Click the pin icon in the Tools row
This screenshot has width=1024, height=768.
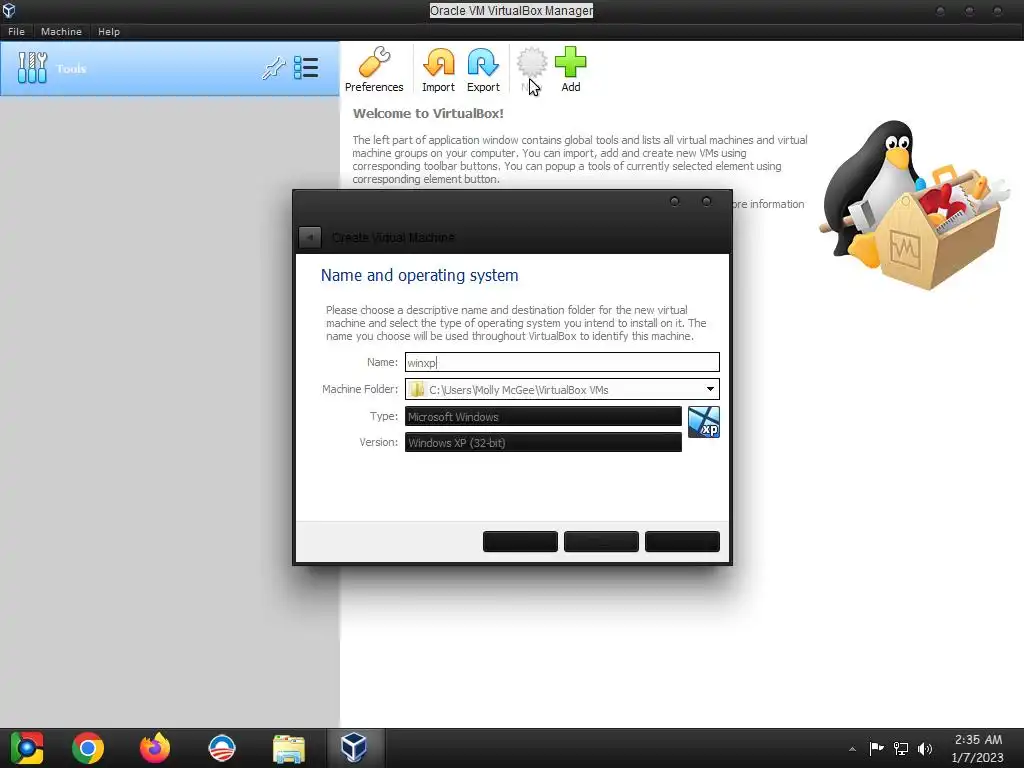274,68
